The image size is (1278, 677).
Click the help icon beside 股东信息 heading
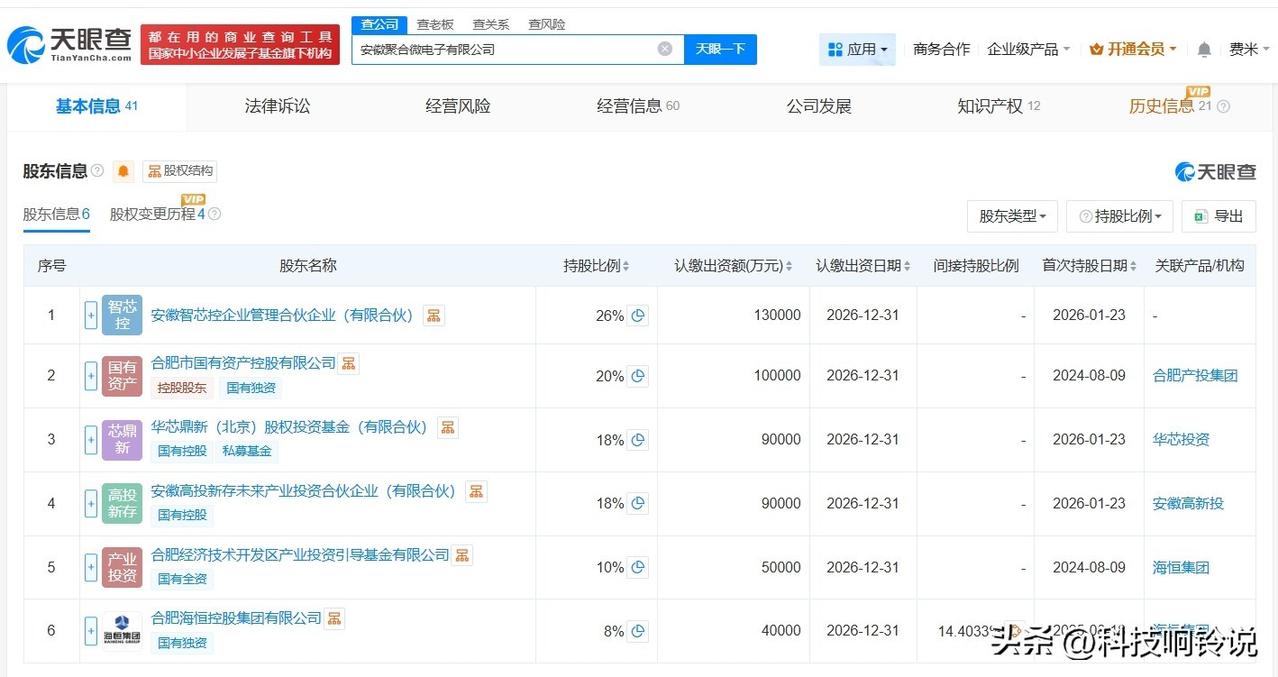pyautogui.click(x=97, y=171)
